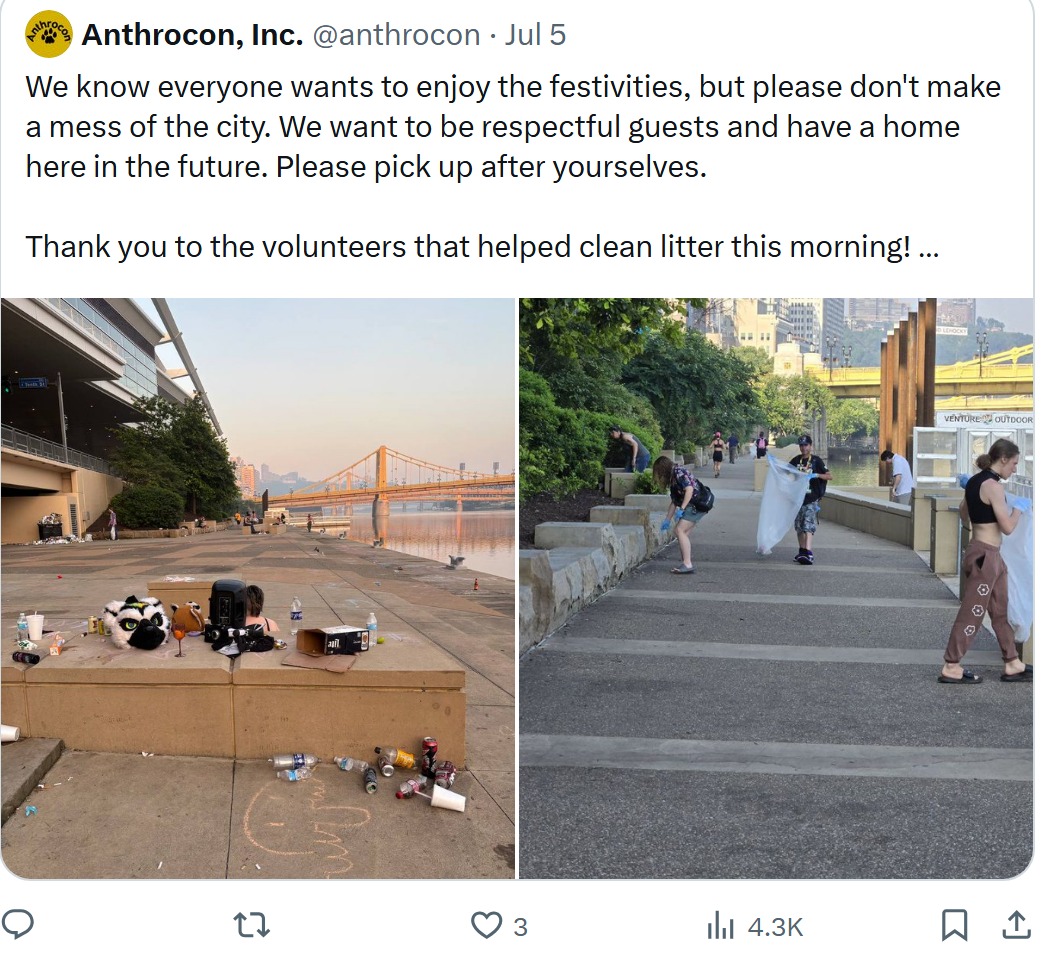Click the "Thank you to the volunteers" line

click(482, 247)
